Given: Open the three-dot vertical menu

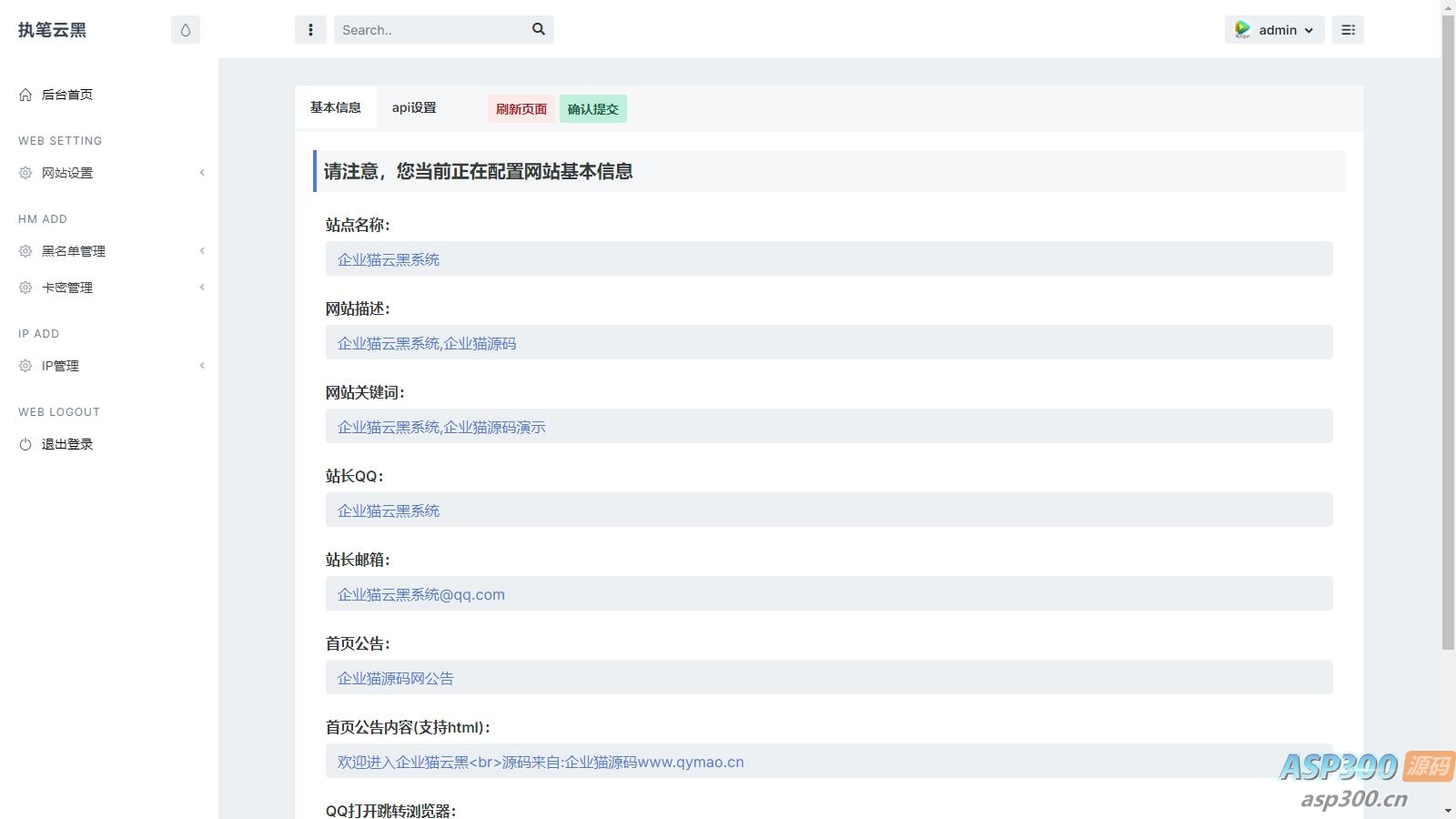Looking at the screenshot, I should 310,30.
